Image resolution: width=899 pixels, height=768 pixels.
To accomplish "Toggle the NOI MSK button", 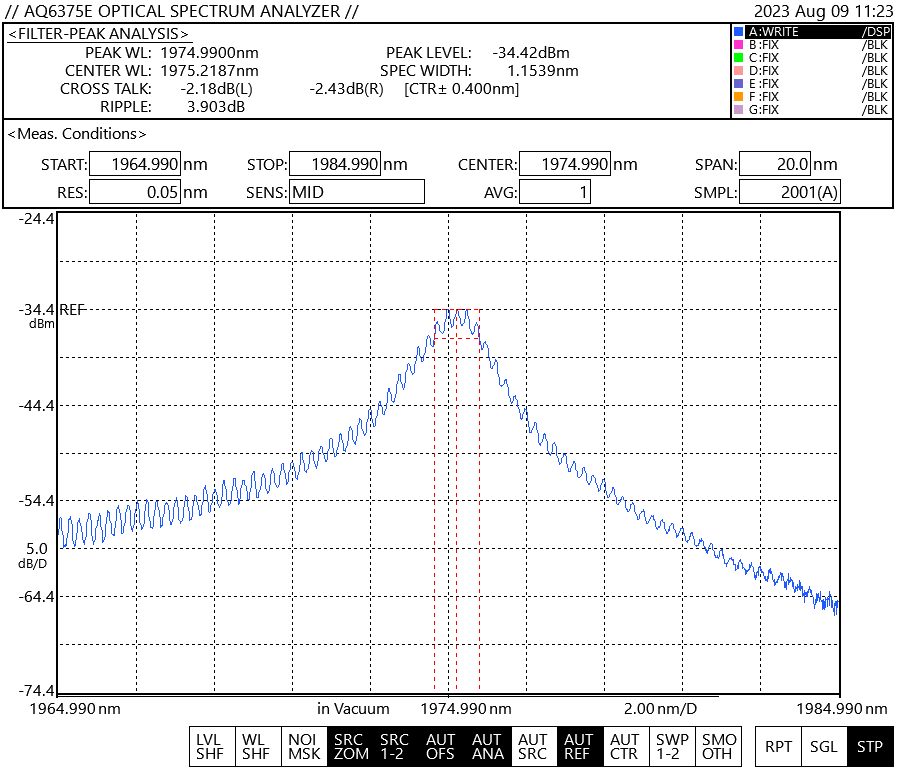I will point(305,747).
